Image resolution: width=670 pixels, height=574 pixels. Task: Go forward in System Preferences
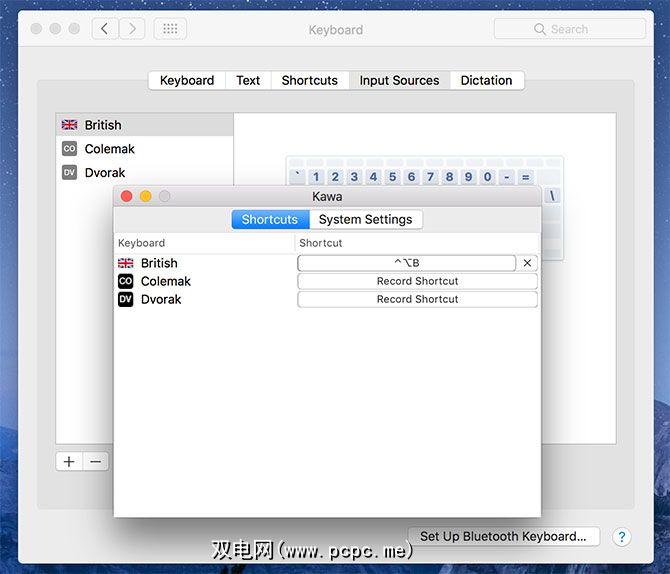point(132,29)
